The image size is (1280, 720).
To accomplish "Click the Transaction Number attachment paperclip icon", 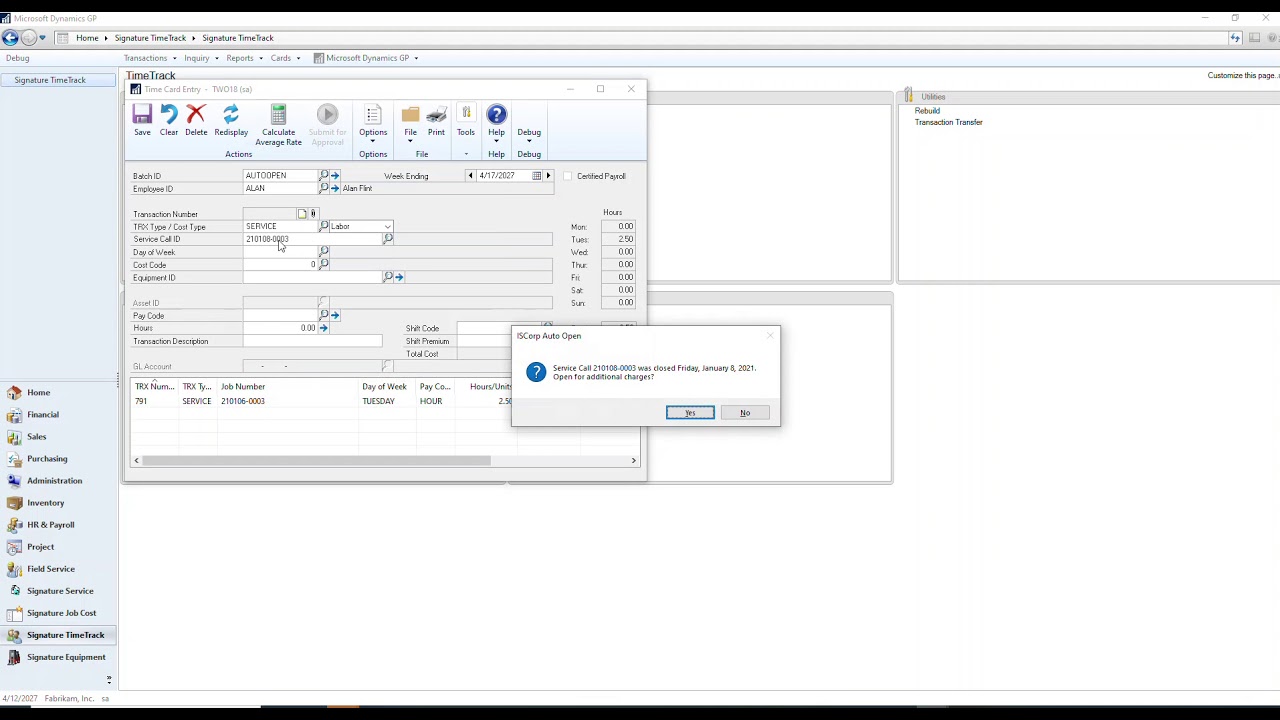I will tap(313, 214).
